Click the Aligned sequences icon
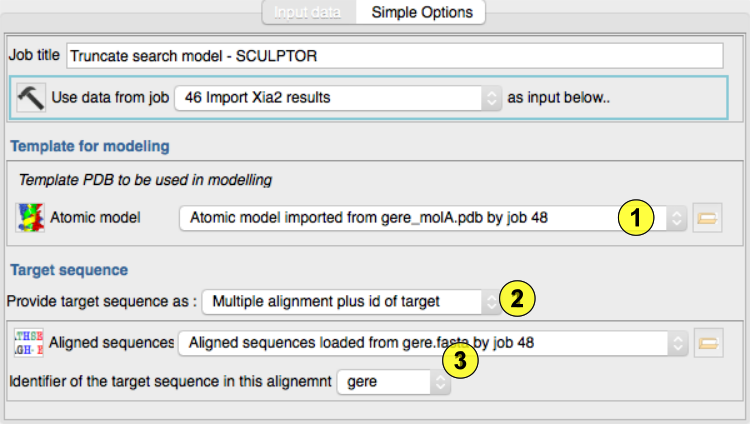 (x=29, y=342)
